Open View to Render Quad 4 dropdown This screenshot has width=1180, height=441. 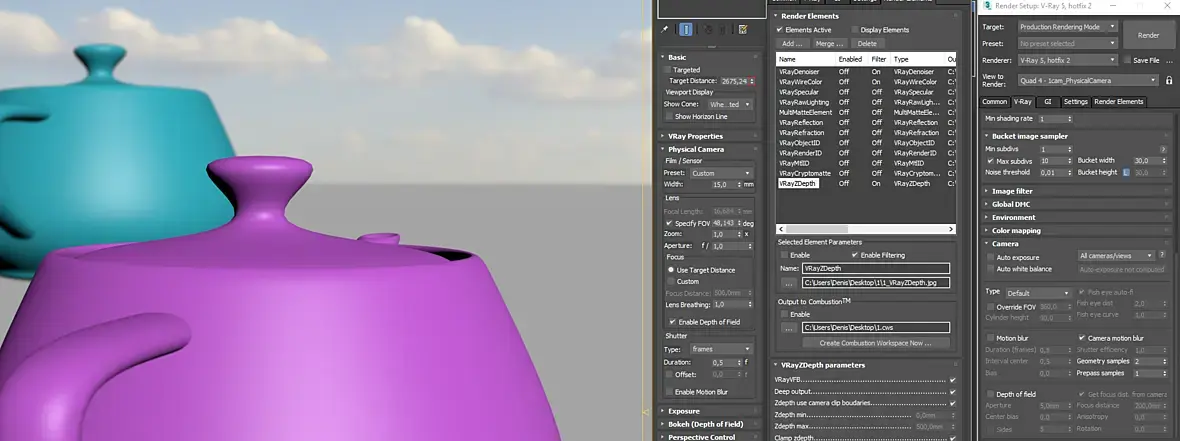(x=1087, y=81)
